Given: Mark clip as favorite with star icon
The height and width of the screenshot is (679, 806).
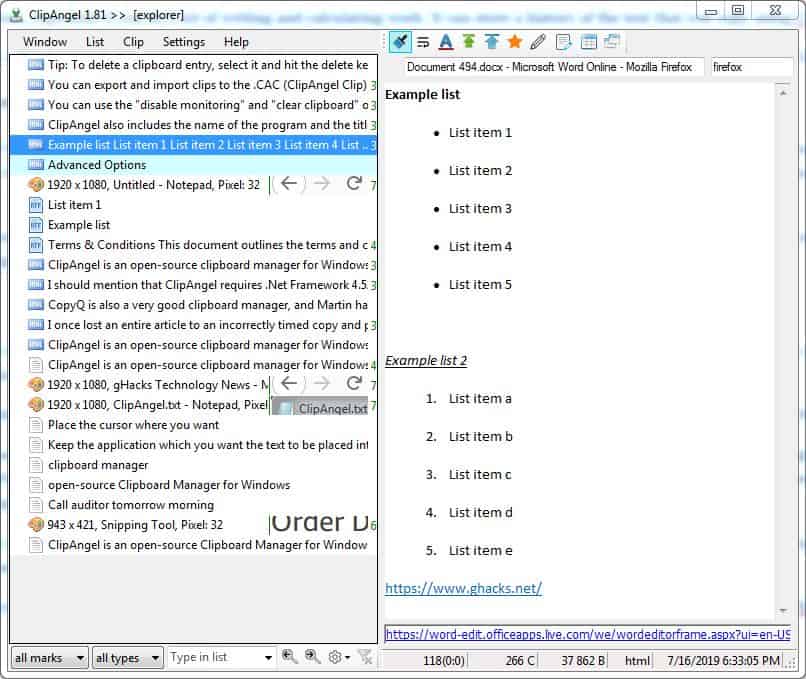Looking at the screenshot, I should point(516,43).
